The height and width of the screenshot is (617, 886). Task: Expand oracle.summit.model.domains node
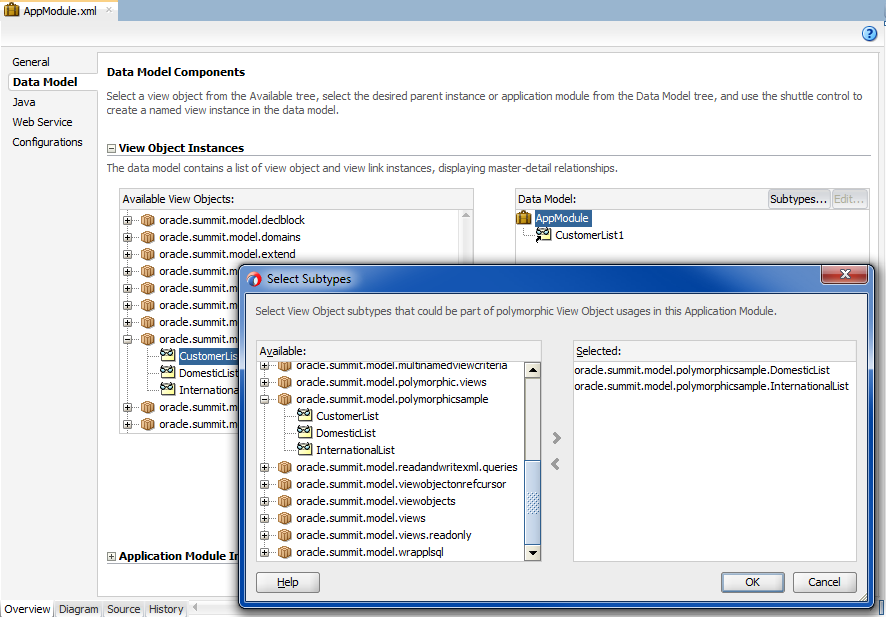(128, 237)
